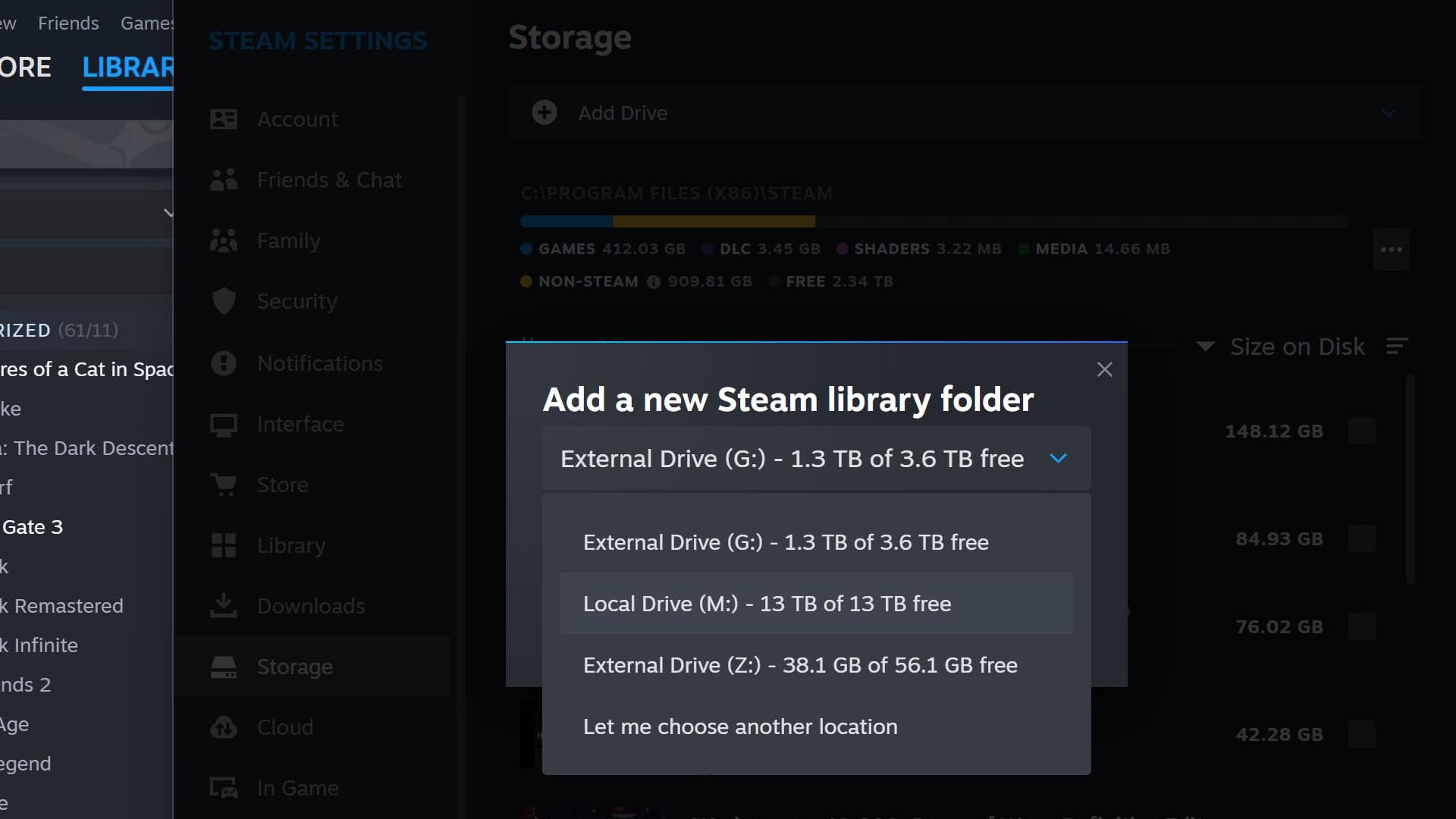Check the box next to 84.93 GB game
This screenshot has width=1456, height=819.
[1362, 538]
